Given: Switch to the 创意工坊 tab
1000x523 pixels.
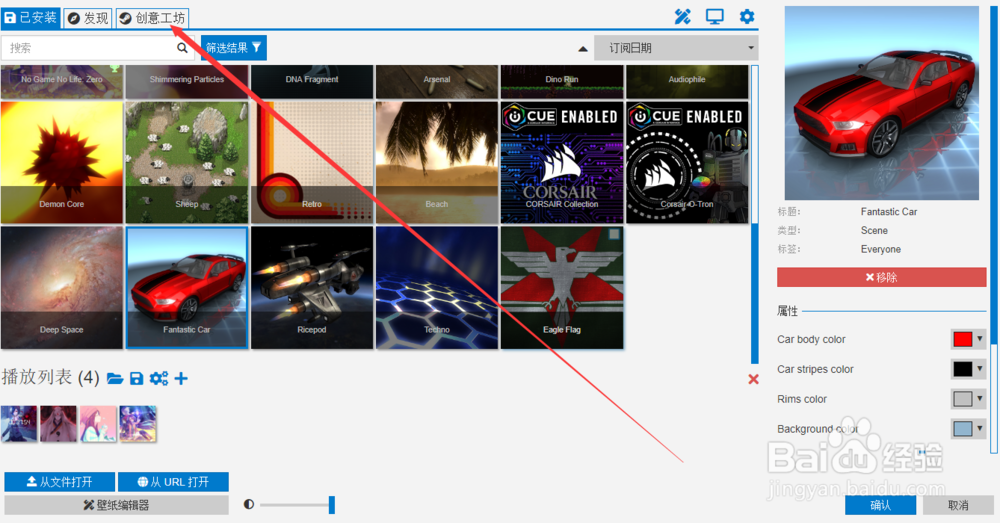Looking at the screenshot, I should coord(152,18).
